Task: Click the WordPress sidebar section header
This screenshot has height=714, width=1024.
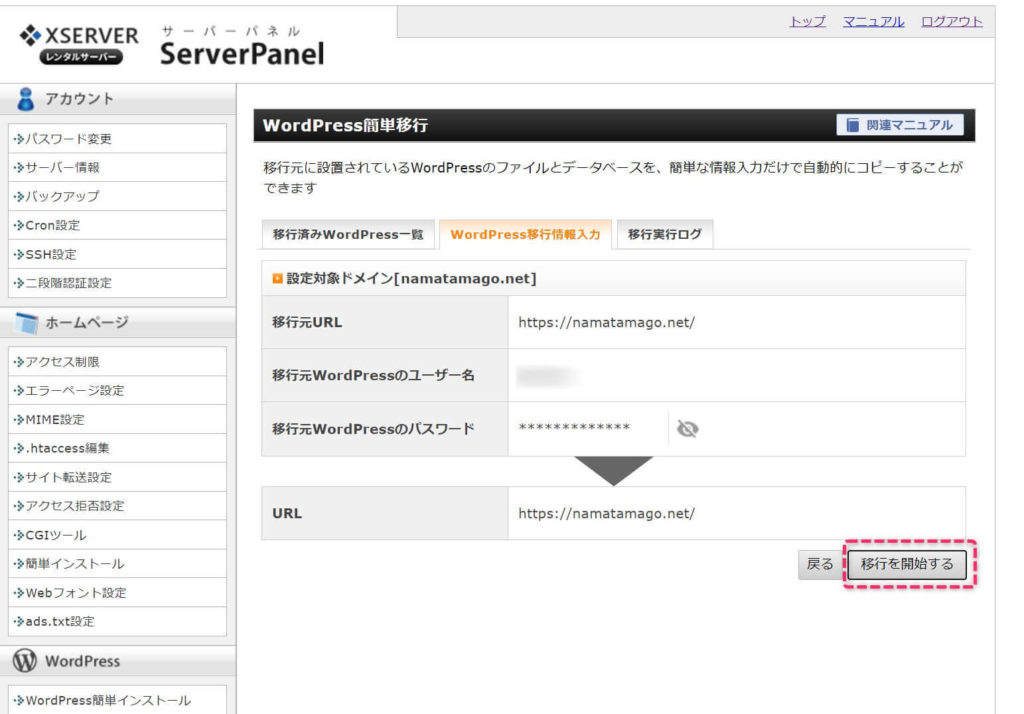Action: (118, 660)
